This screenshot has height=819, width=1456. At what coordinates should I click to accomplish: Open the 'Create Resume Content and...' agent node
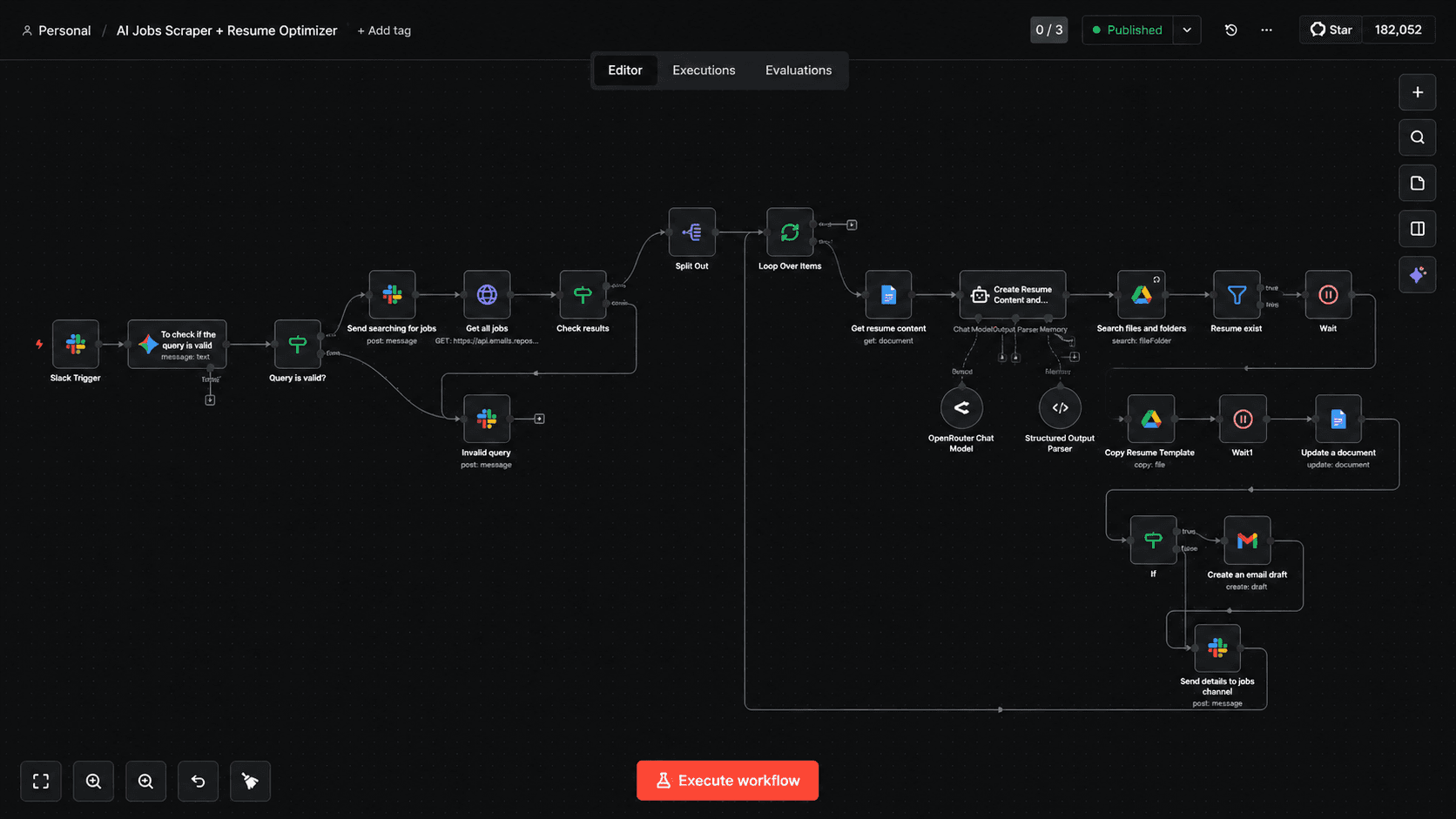coord(1013,294)
